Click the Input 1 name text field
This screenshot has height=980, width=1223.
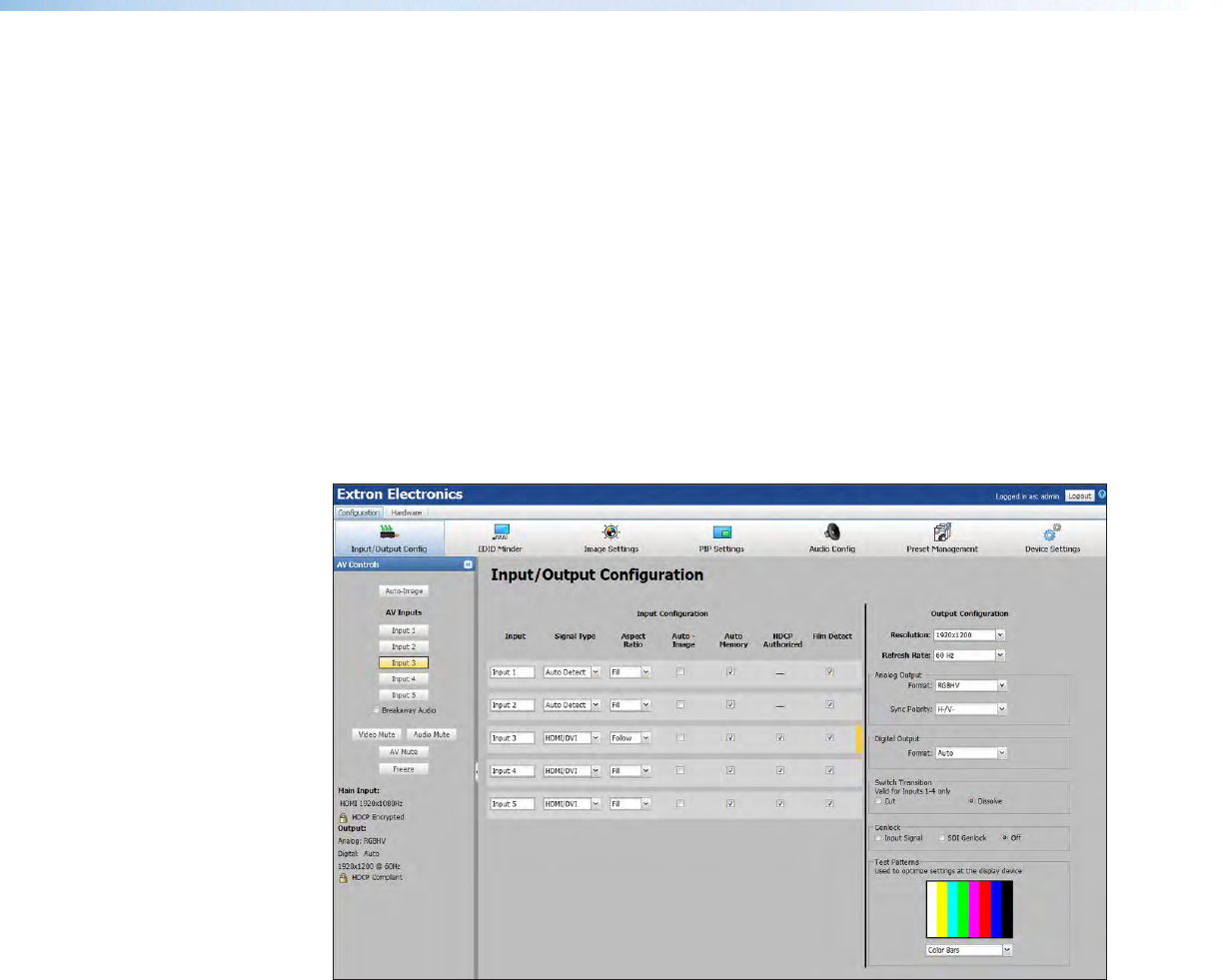point(513,672)
